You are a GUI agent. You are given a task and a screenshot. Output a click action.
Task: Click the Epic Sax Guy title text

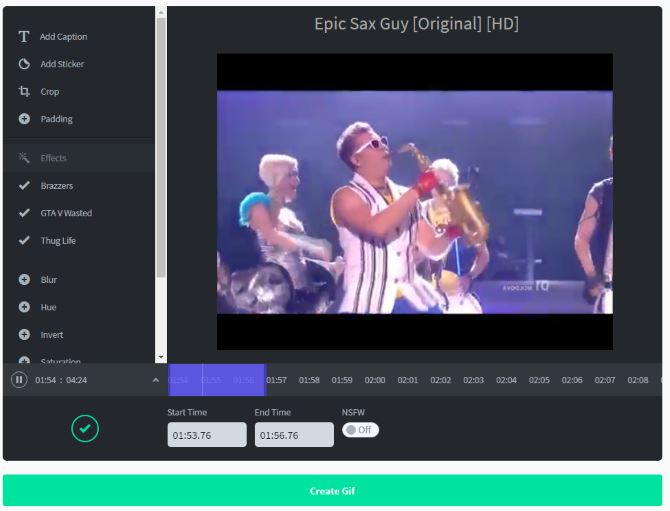(x=417, y=24)
